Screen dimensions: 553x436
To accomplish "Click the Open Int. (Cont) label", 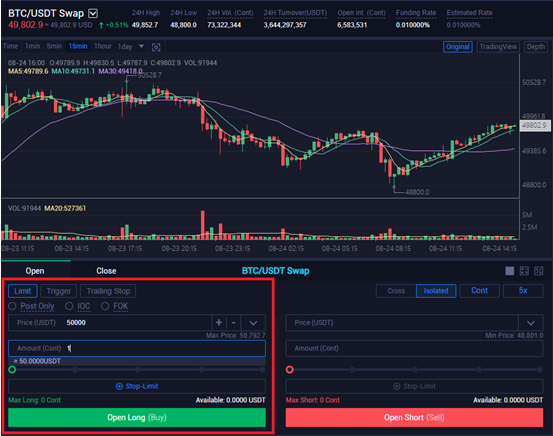I will (361, 13).
